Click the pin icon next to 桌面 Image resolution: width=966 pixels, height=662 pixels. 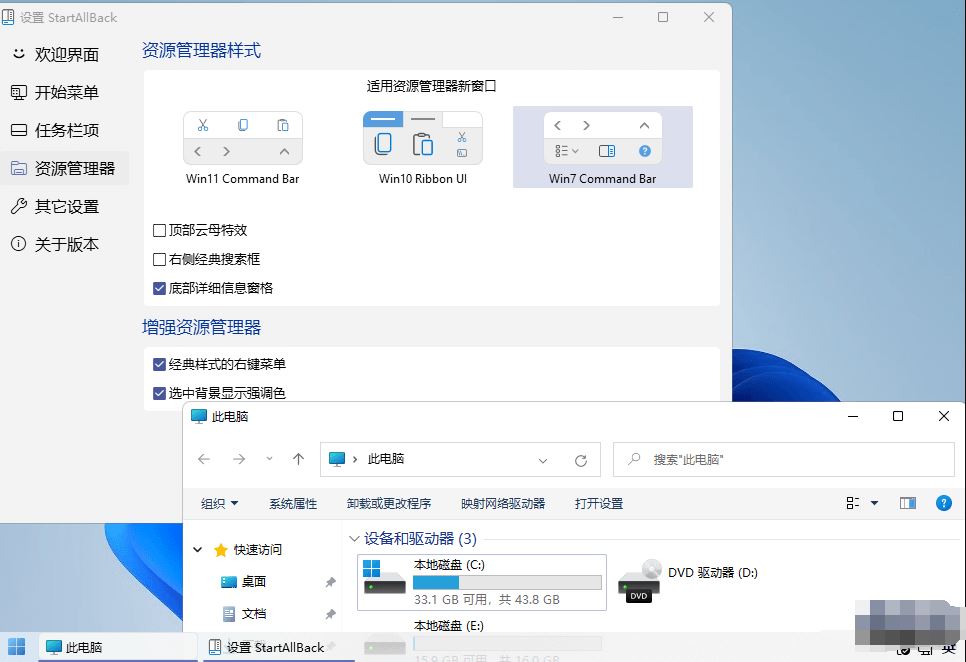(x=330, y=582)
